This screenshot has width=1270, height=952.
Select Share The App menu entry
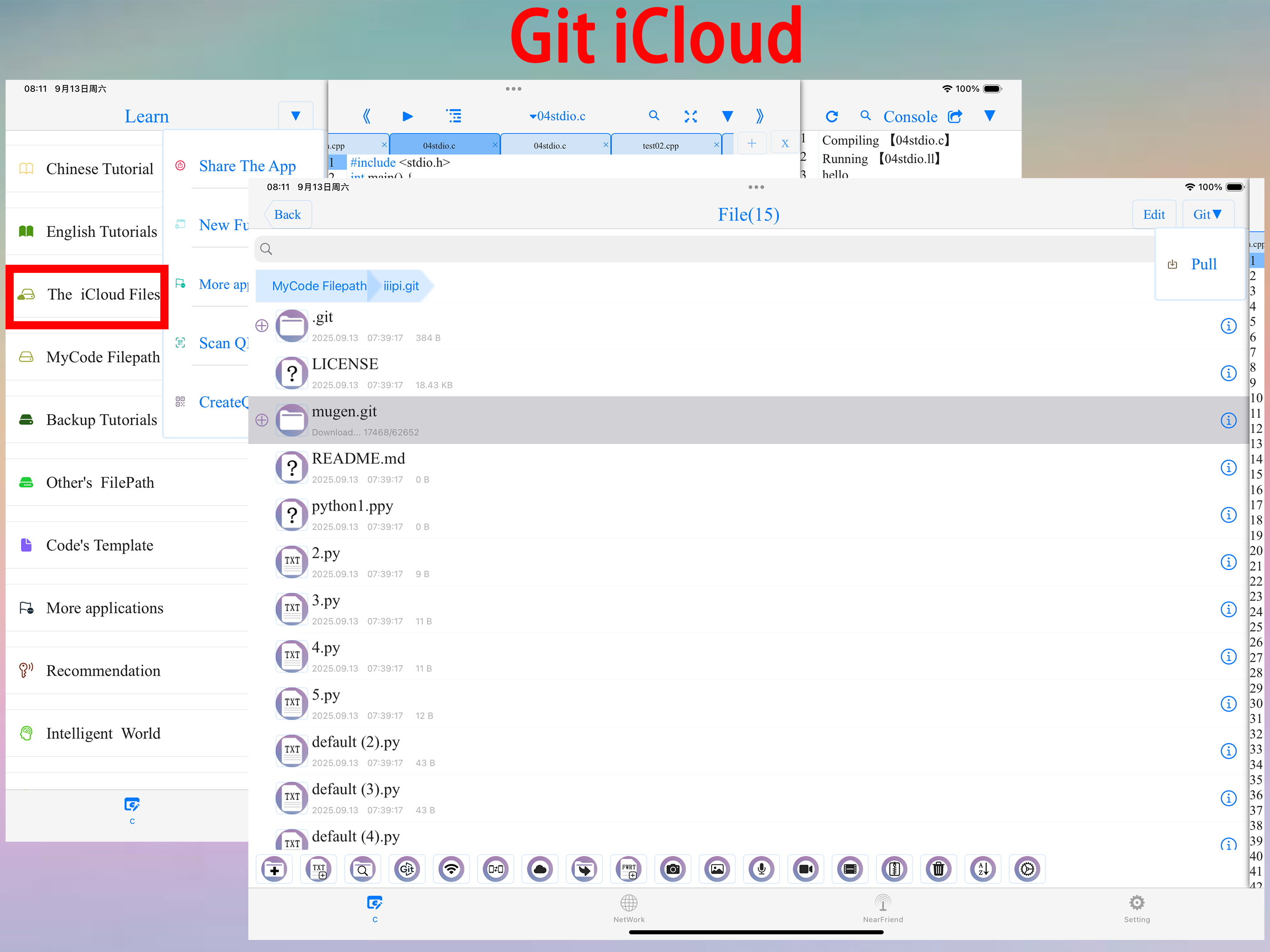point(247,167)
